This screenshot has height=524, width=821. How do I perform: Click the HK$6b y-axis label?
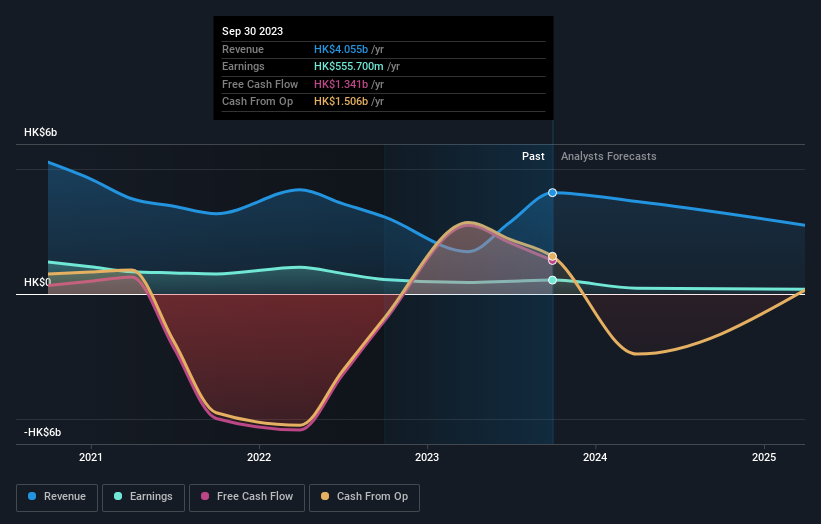point(40,132)
